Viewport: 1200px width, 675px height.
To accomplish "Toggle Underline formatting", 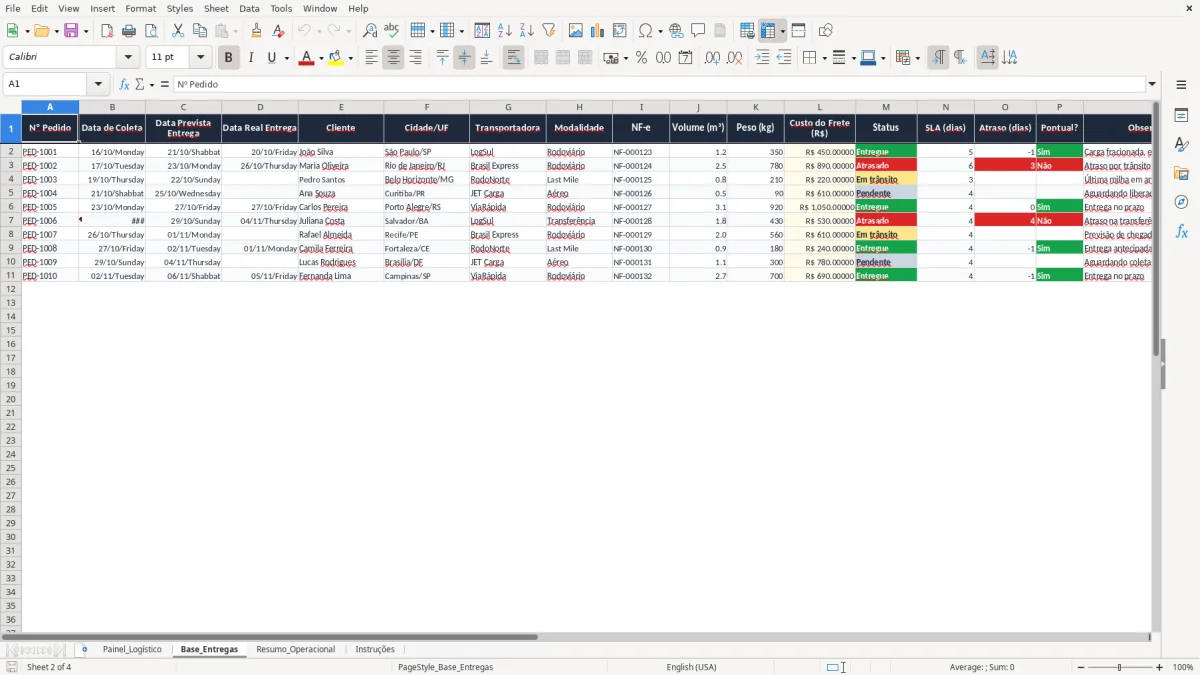I will [x=271, y=58].
